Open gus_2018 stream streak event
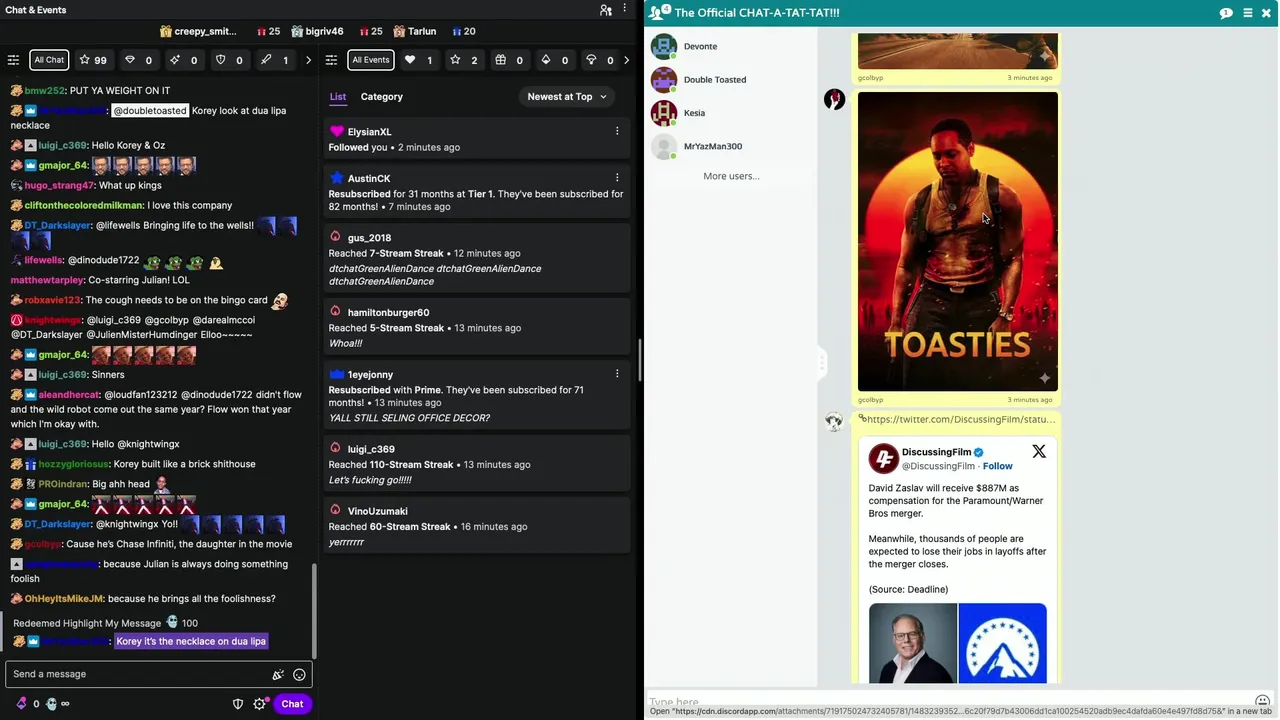Viewport: 1280px width, 720px height. click(x=477, y=259)
